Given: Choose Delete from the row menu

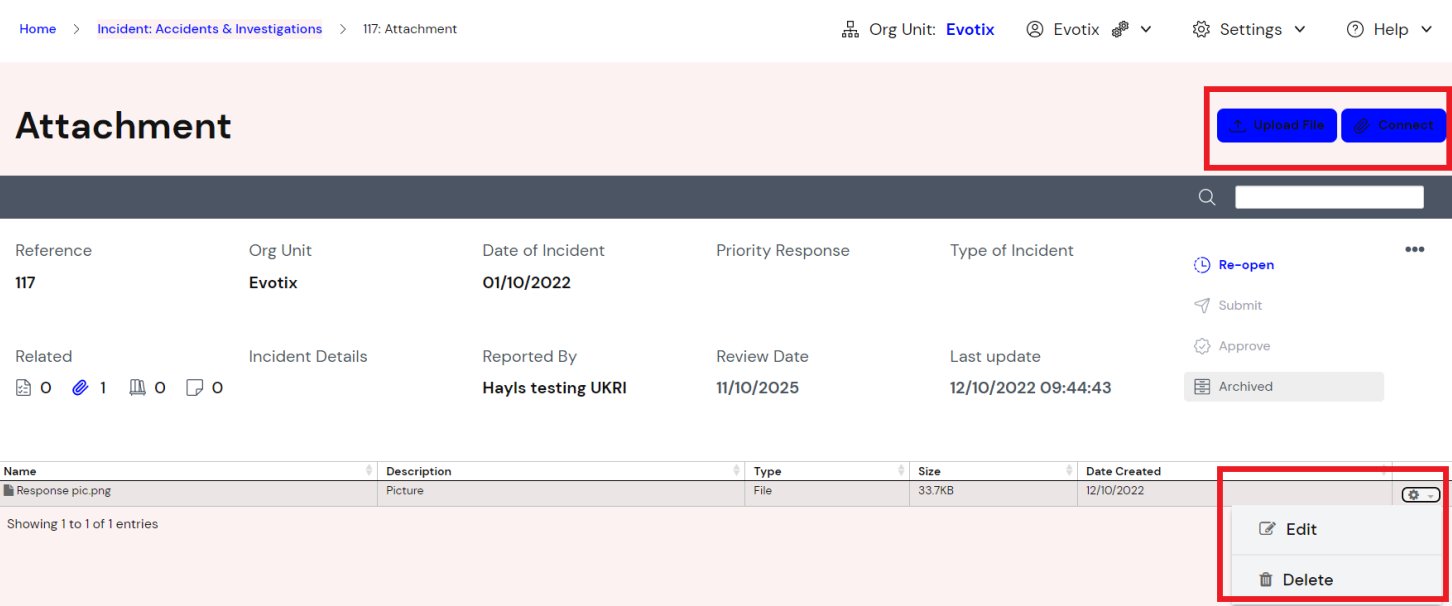Looking at the screenshot, I should [x=1307, y=580].
